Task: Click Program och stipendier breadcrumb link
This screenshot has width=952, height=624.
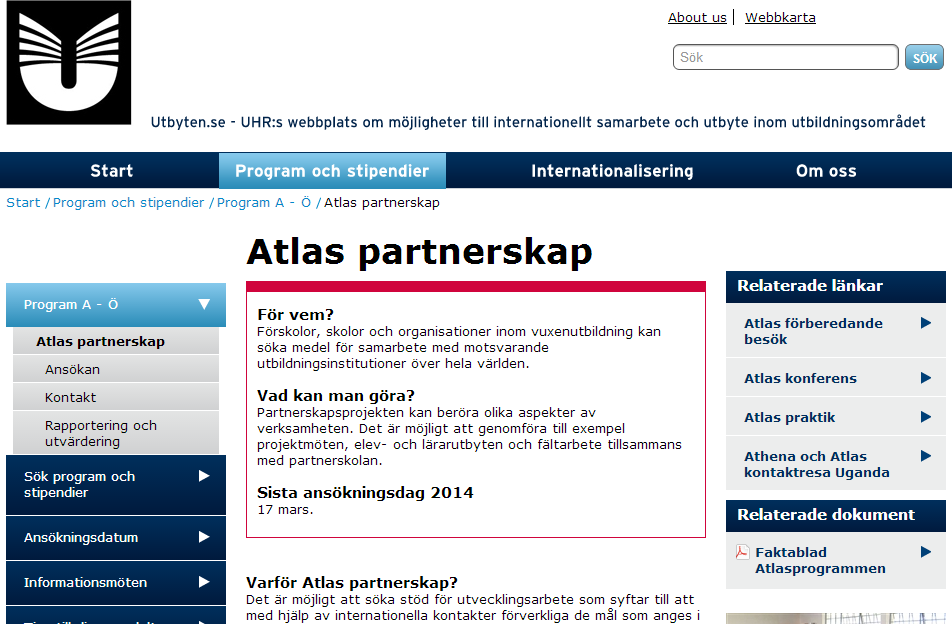Action: [x=129, y=203]
